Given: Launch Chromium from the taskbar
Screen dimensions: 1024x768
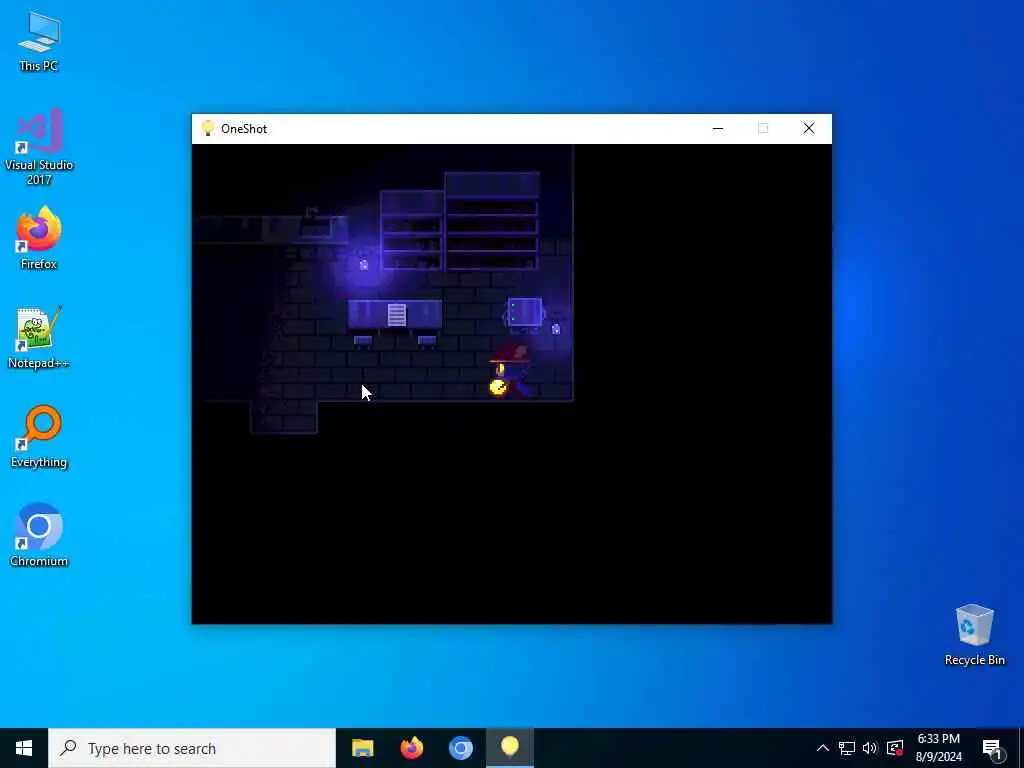Looking at the screenshot, I should point(460,748).
